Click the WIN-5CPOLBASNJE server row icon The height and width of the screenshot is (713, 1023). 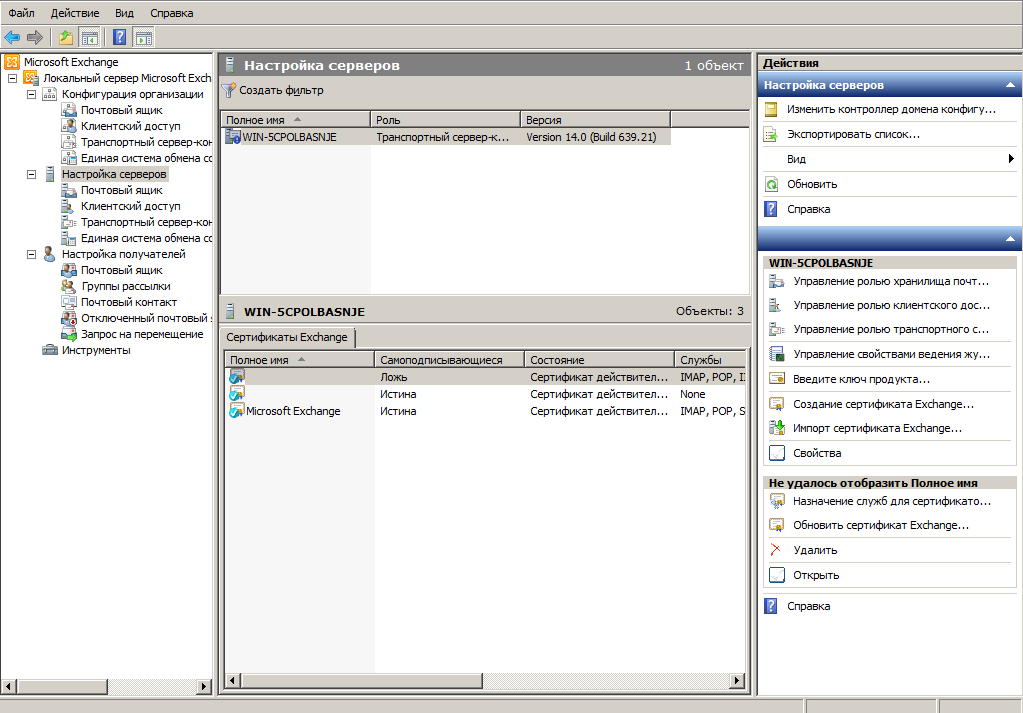point(233,136)
